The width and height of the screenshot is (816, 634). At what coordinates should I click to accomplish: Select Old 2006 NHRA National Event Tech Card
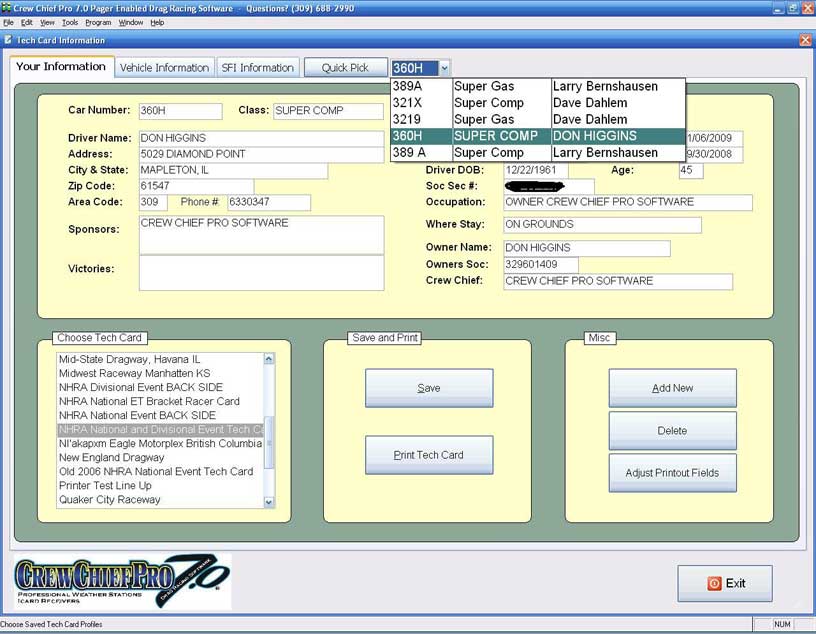160,472
